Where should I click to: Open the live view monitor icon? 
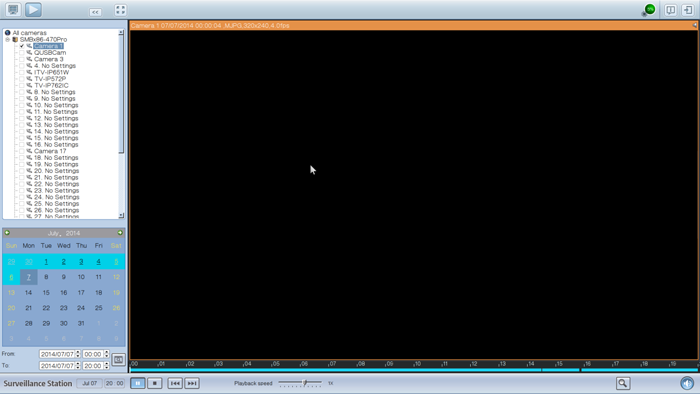pos(13,9)
